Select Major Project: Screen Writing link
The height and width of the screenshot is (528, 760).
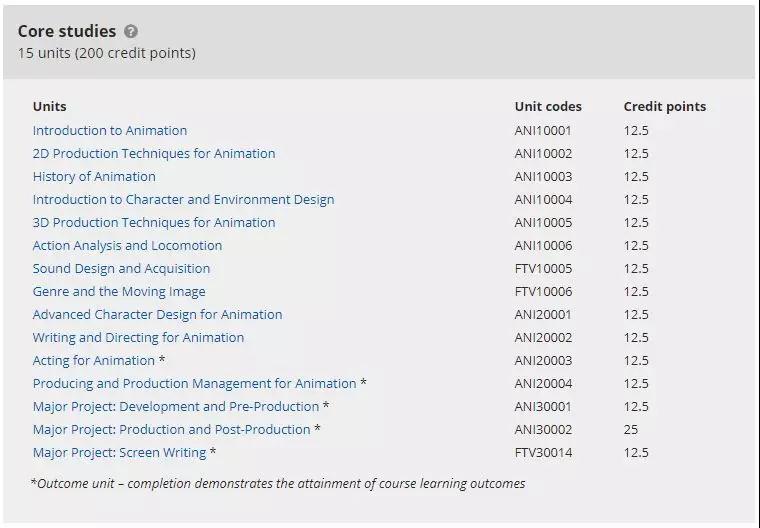[x=119, y=452]
